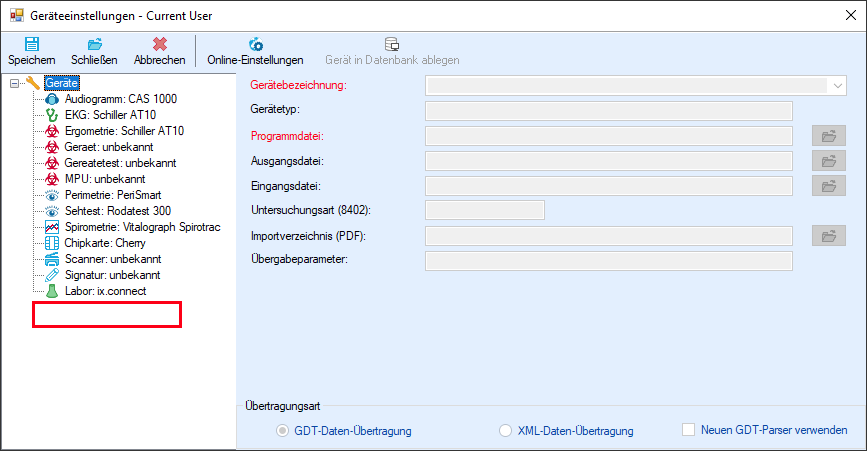Close the Geräteeinstellungen window

[851, 15]
